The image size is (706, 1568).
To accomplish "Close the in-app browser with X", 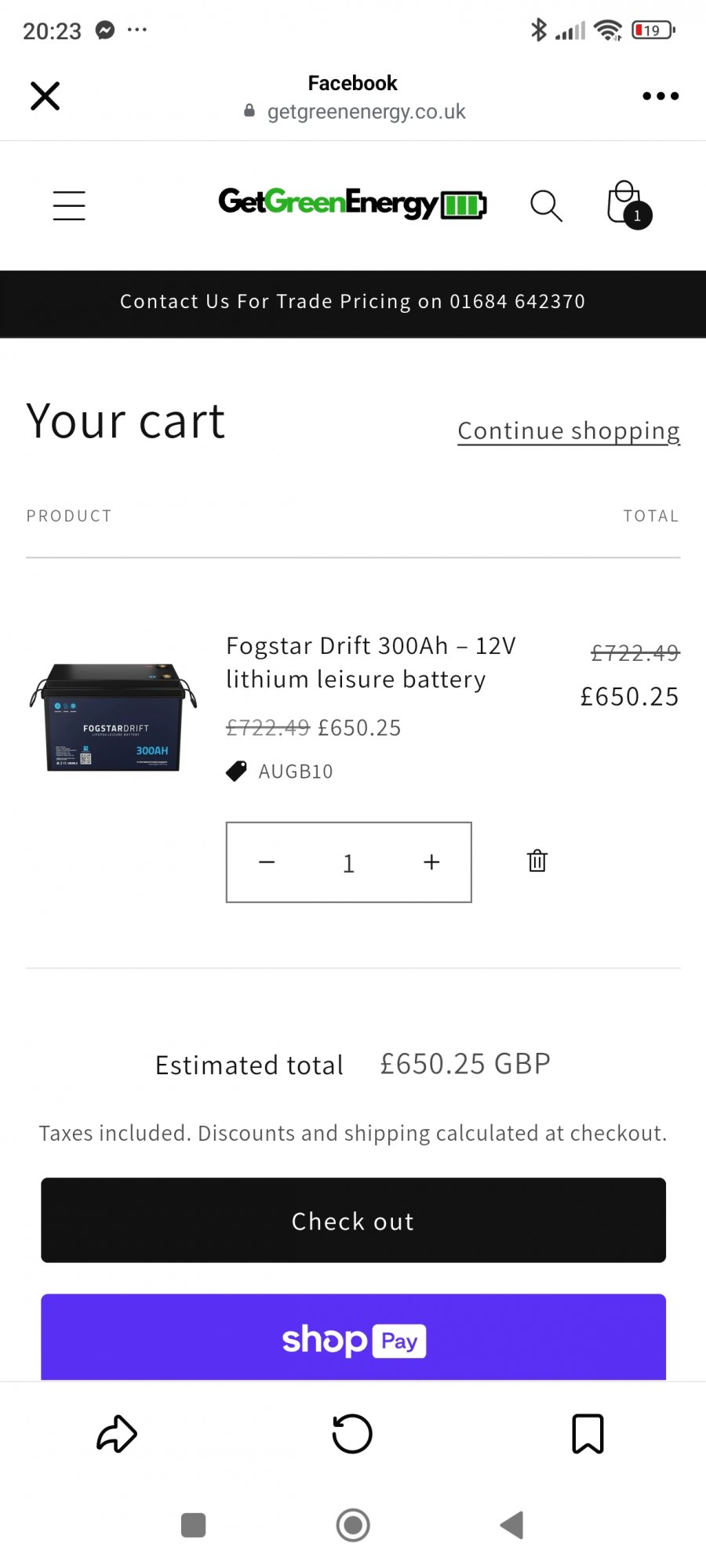I will pos(45,96).
